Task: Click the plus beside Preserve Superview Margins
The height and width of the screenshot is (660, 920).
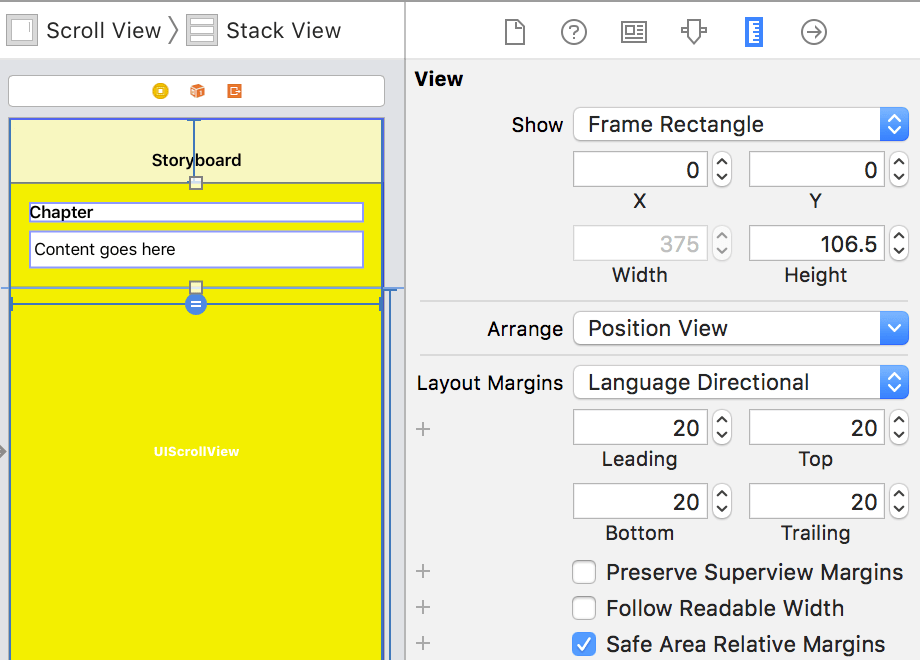Action: pos(422,571)
